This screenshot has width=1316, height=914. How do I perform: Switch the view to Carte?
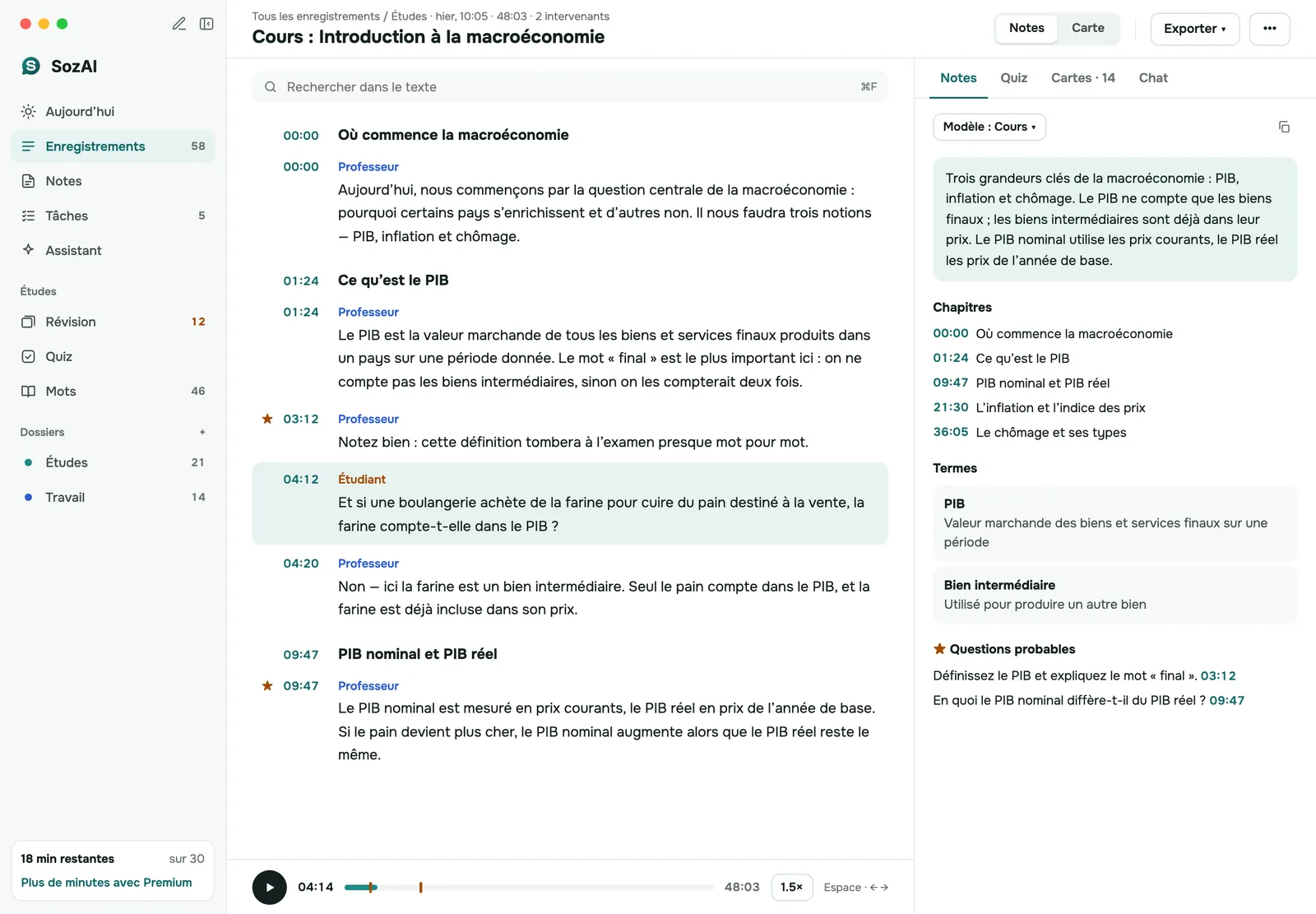[1087, 28]
